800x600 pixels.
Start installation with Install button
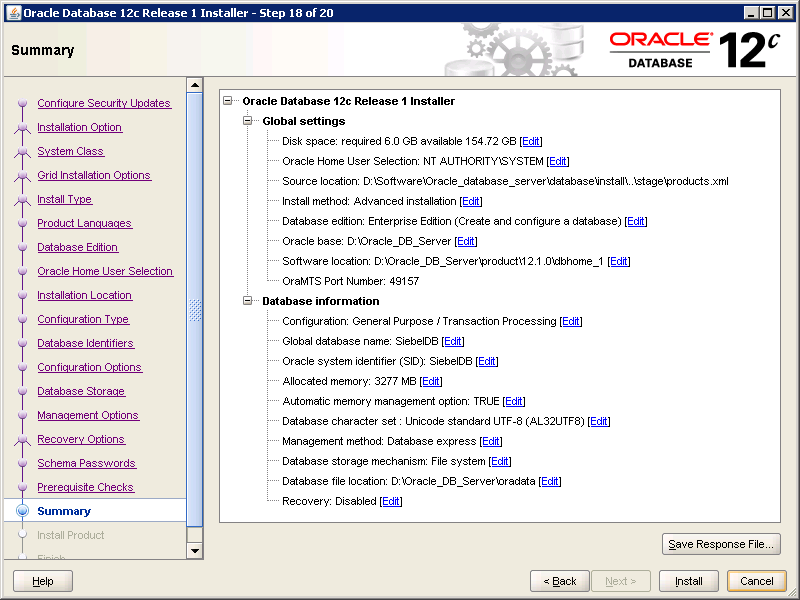point(689,581)
